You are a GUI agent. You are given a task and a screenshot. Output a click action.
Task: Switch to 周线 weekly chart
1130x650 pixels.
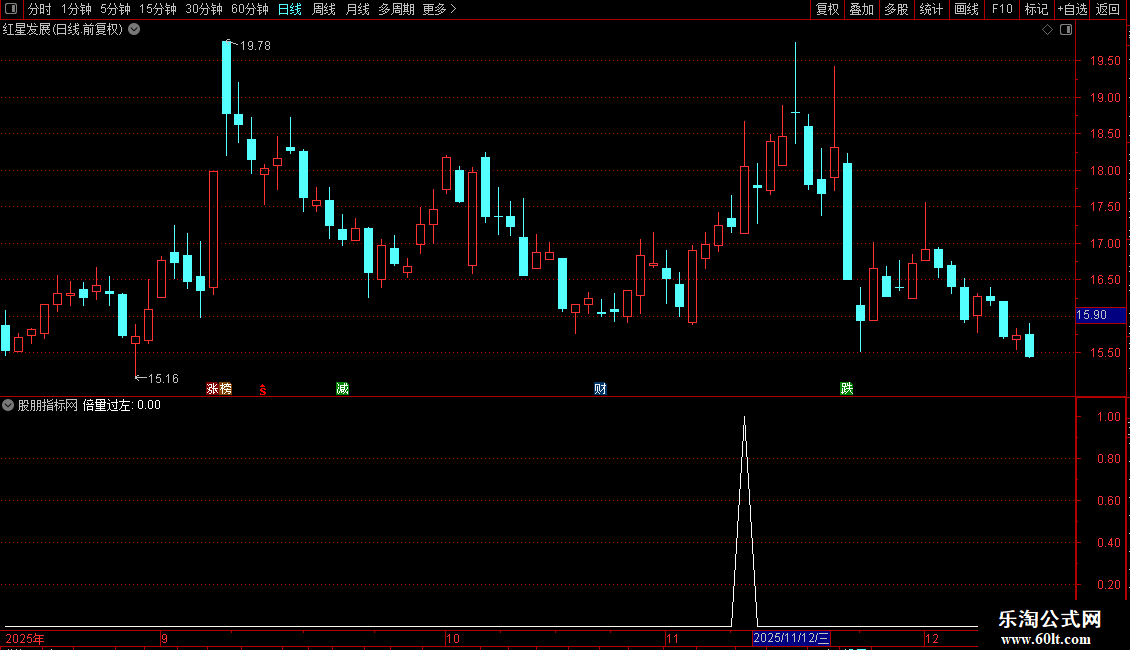click(x=324, y=9)
